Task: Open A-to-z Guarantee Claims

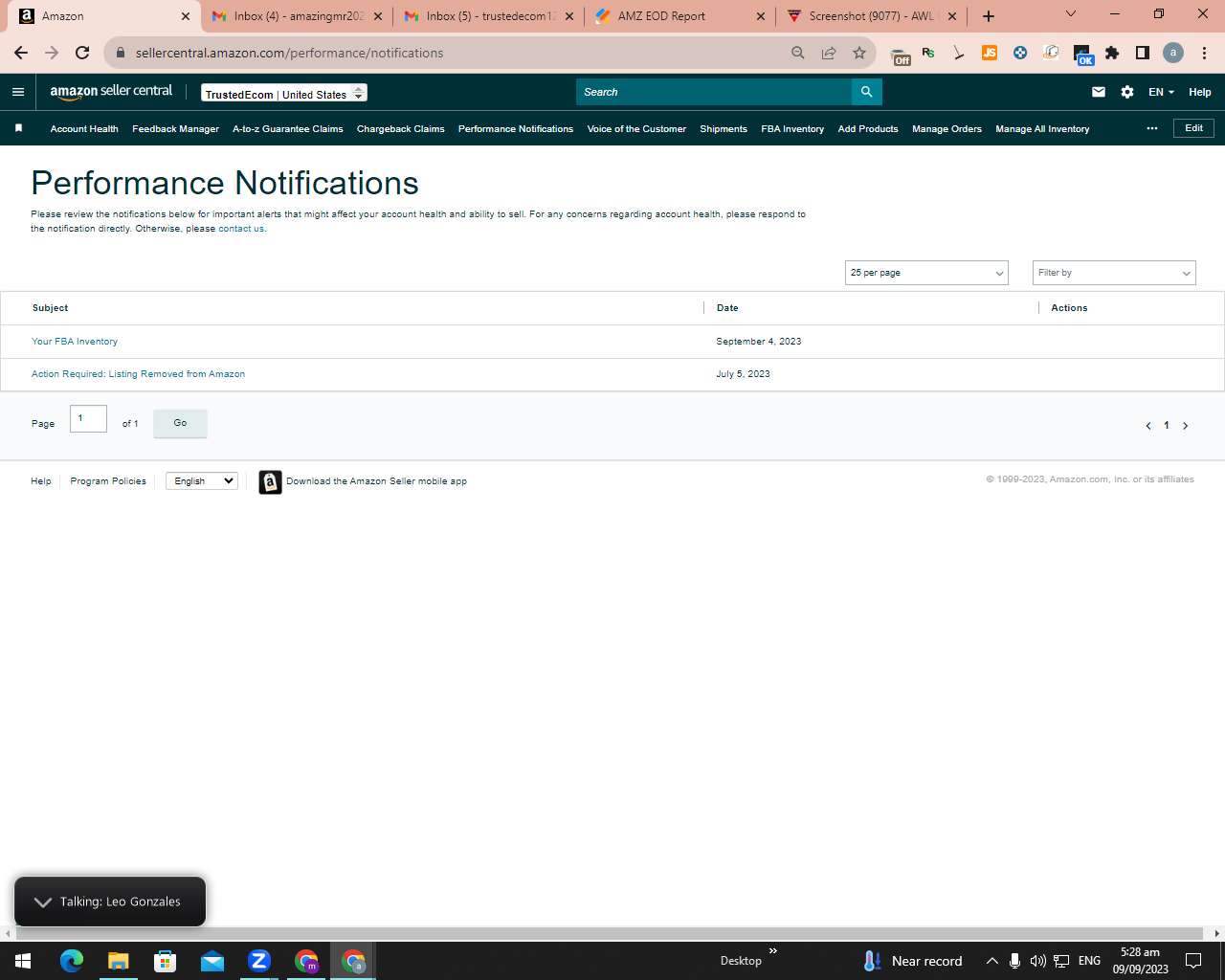Action: point(288,128)
